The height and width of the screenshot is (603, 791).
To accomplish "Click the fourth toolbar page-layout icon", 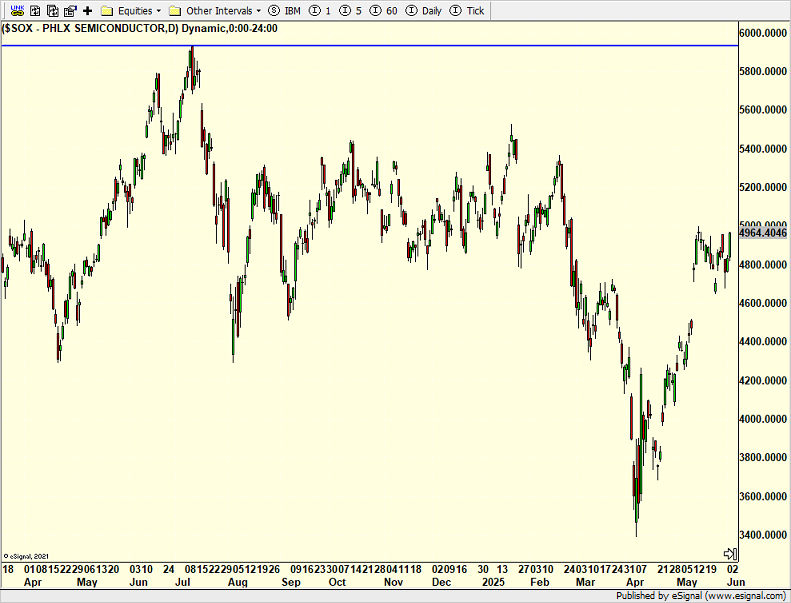I will point(70,10).
